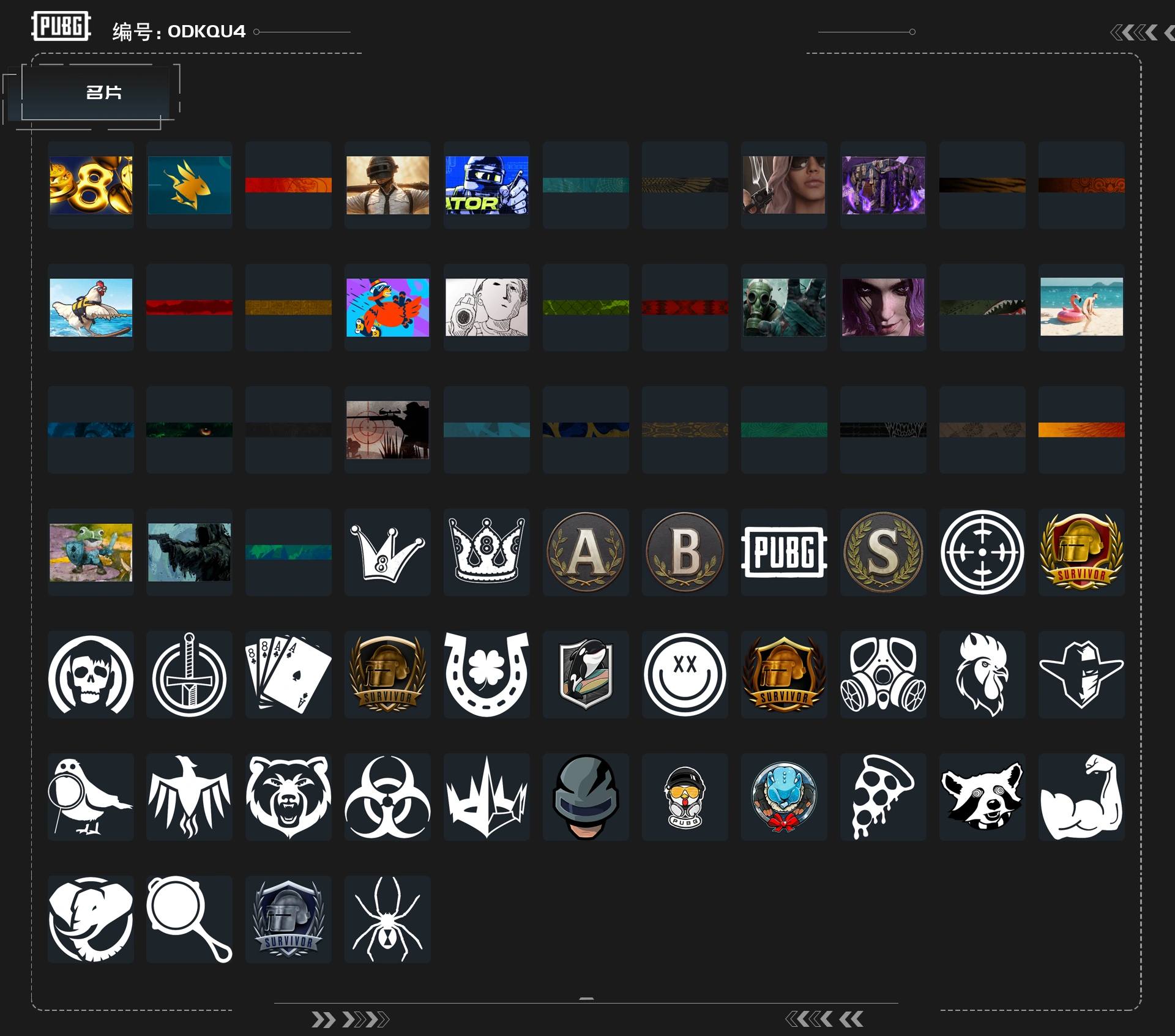Screen dimensions: 1175x1036
Task: Select the bent crown with 8 emblem
Action: click(x=387, y=552)
